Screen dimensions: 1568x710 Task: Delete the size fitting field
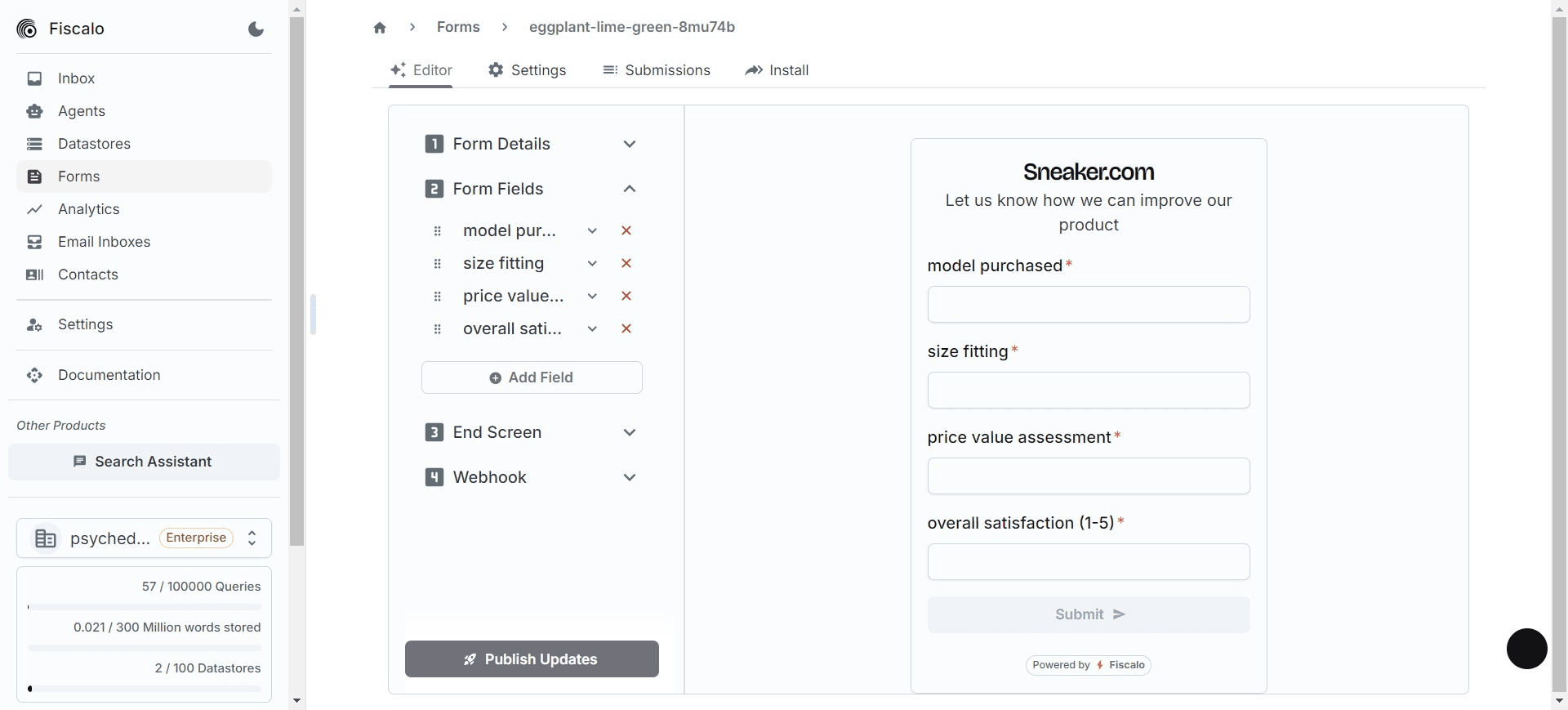pyautogui.click(x=626, y=263)
